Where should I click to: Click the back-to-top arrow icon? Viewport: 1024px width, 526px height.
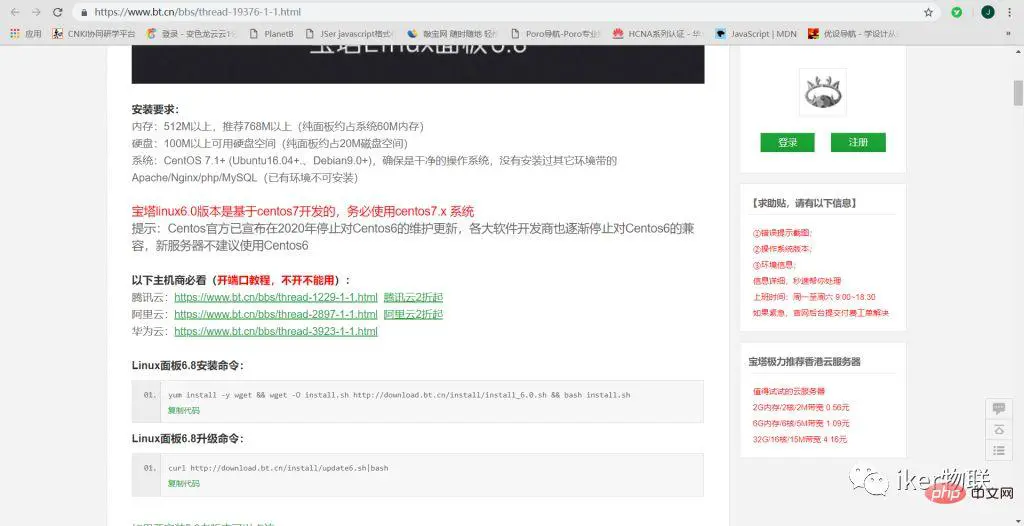[999, 429]
